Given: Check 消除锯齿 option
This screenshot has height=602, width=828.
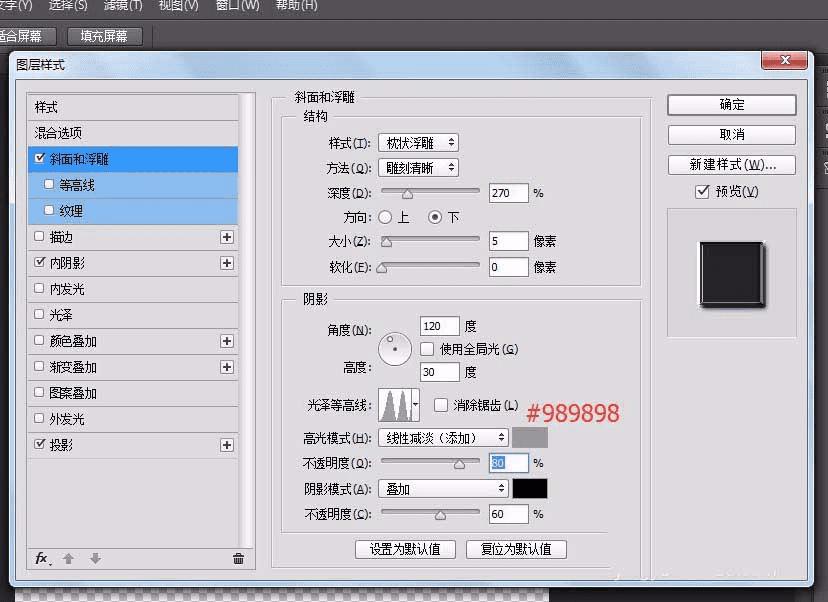Looking at the screenshot, I should tap(440, 405).
